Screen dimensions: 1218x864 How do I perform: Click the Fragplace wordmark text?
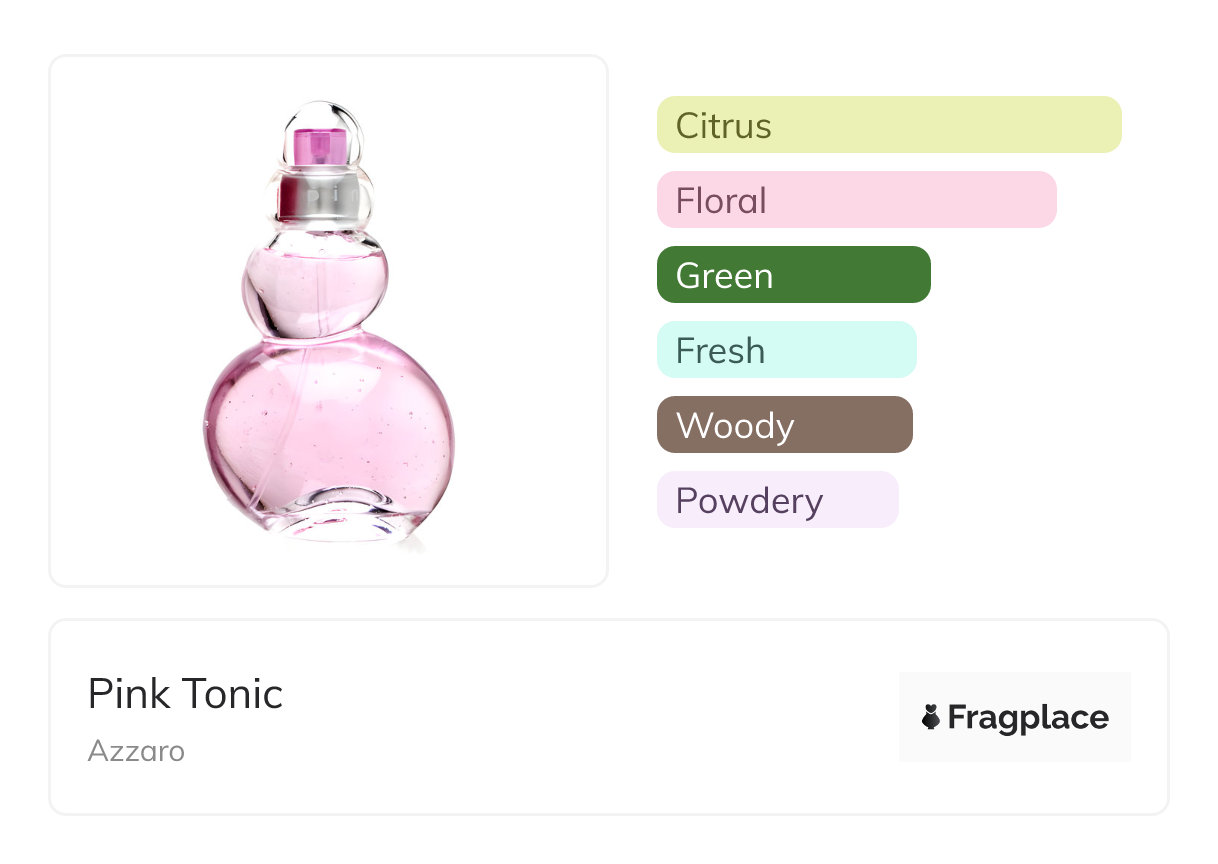1028,718
